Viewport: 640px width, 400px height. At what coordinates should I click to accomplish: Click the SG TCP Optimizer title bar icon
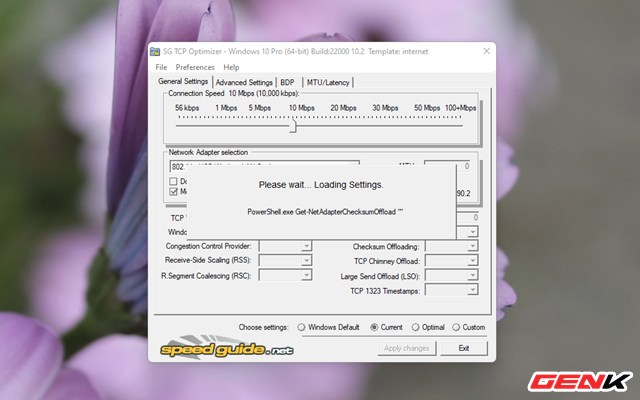(155, 51)
